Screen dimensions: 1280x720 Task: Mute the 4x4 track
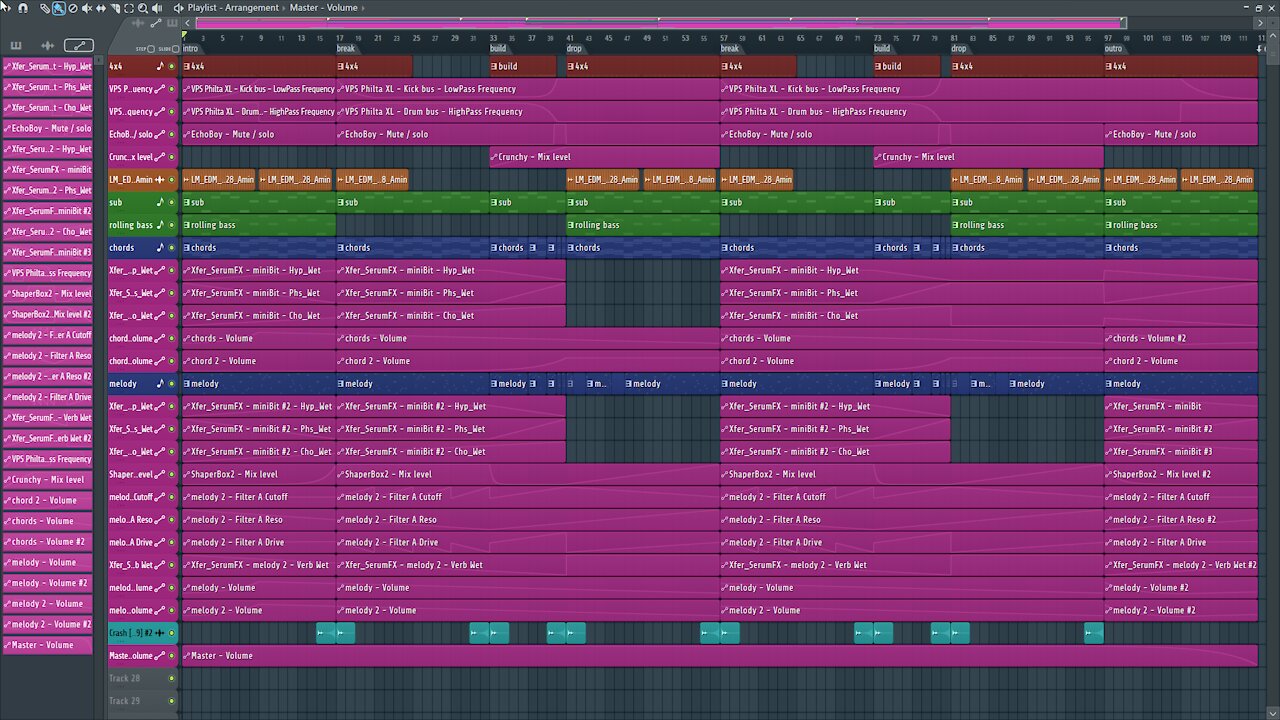pyautogui.click(x=172, y=67)
